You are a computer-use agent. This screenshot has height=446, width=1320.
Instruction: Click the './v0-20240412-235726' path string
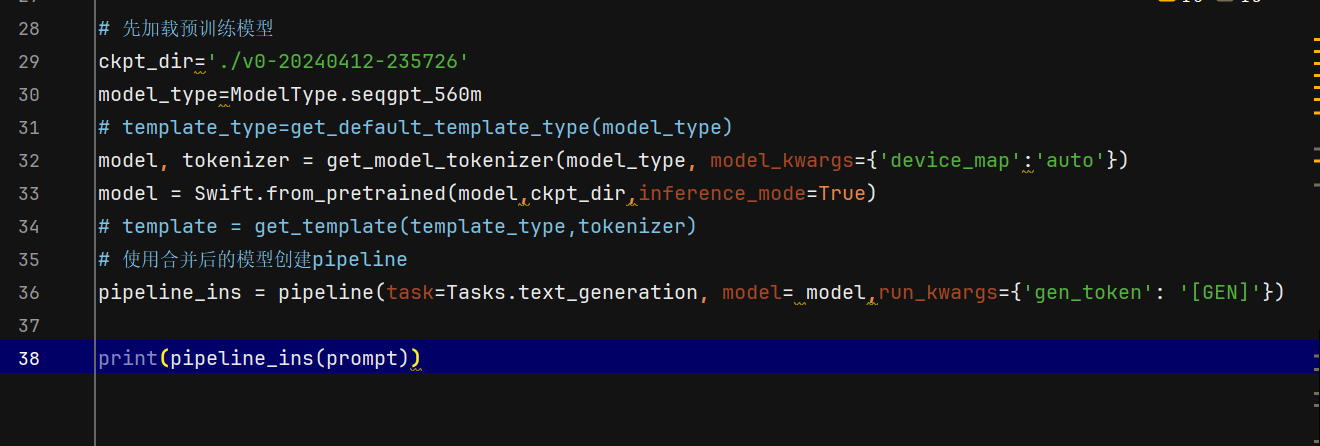click(338, 61)
